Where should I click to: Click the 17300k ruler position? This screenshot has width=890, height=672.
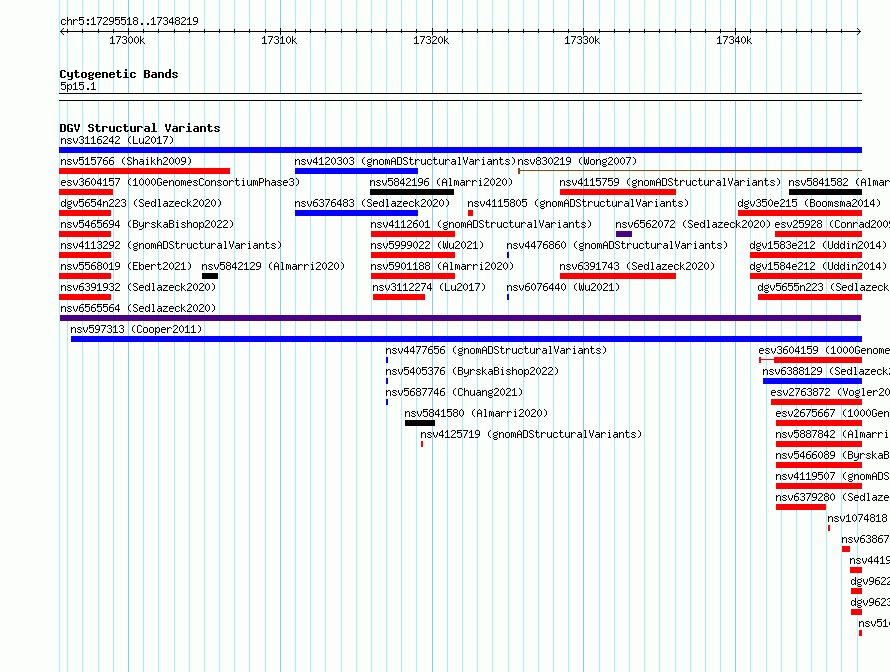click(127, 40)
